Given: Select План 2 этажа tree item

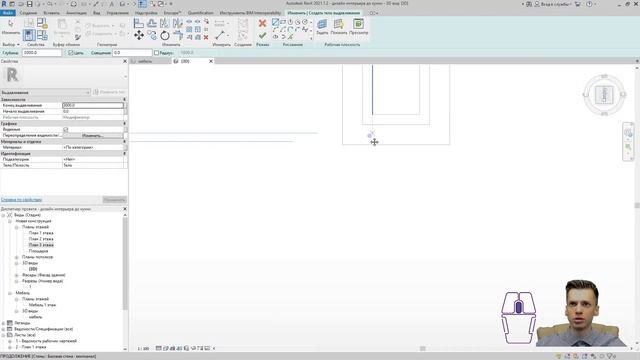Looking at the screenshot, I should [41, 239].
